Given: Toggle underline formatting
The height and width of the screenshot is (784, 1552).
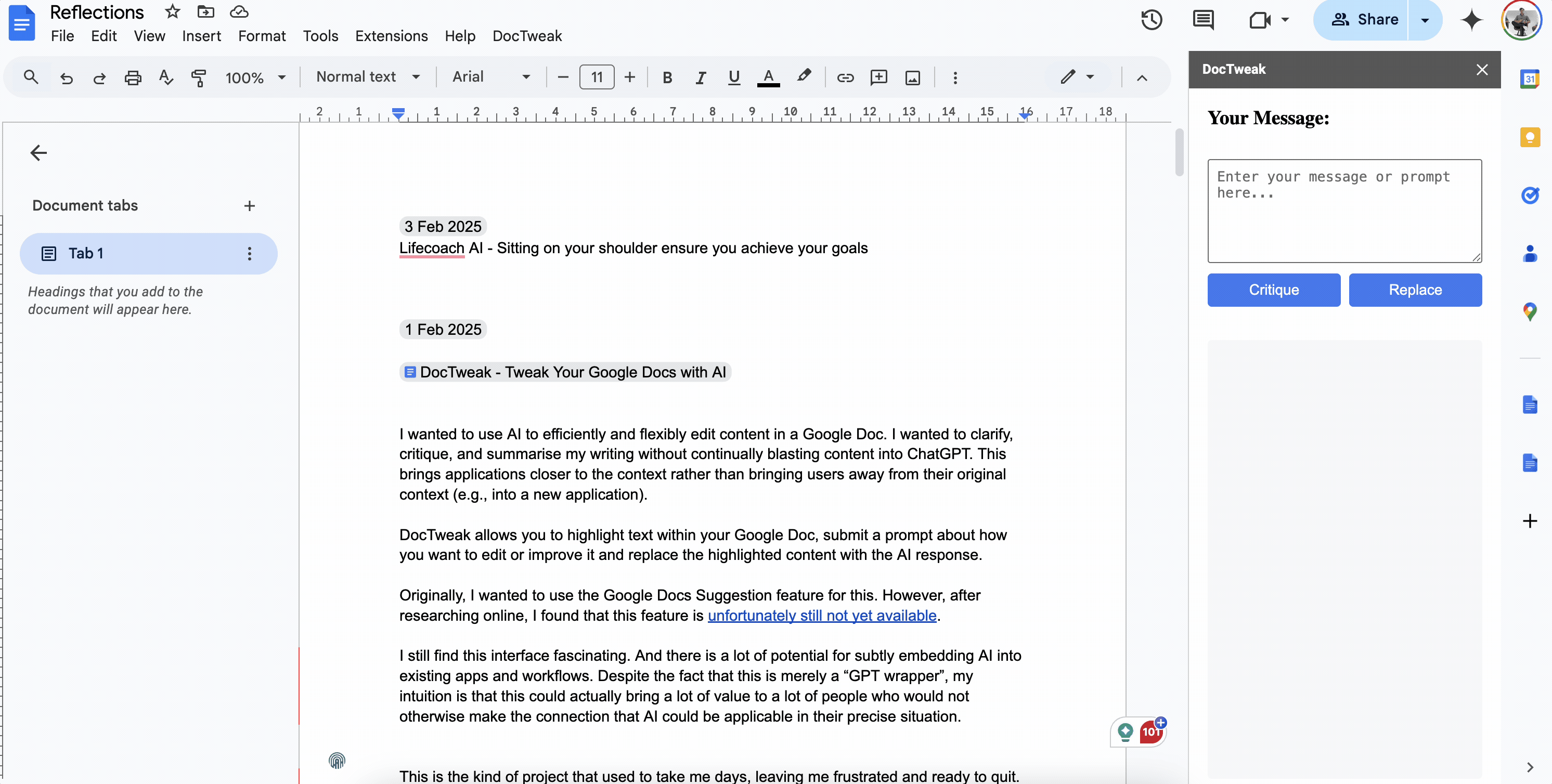Looking at the screenshot, I should (734, 77).
